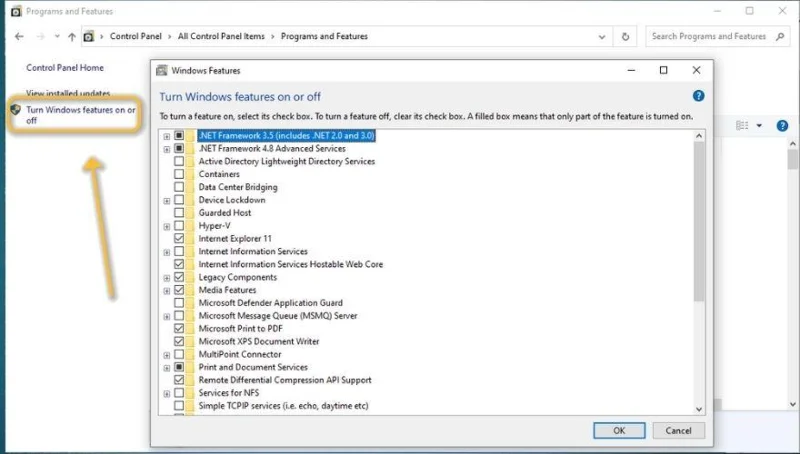Check Simple TCPIP services checkbox
This screenshot has height=454, width=800.
(179, 406)
